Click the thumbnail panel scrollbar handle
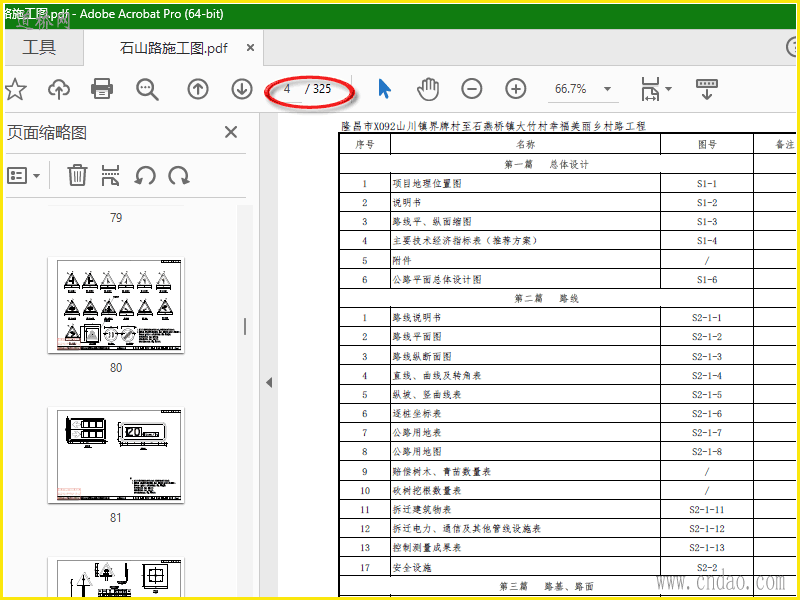The image size is (800, 600). tap(245, 327)
